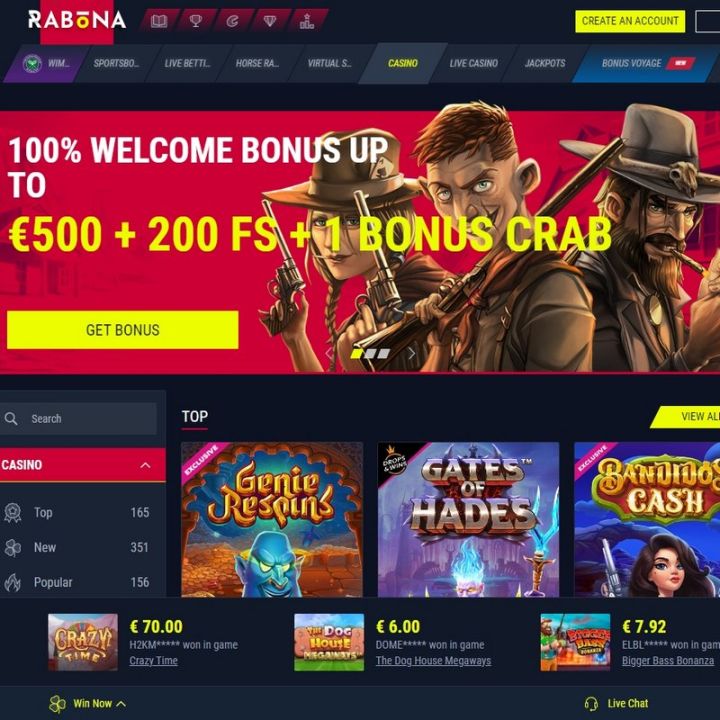Go to previous banner slide arrow
Screen dimensions: 720x720
pyautogui.click(x=329, y=353)
